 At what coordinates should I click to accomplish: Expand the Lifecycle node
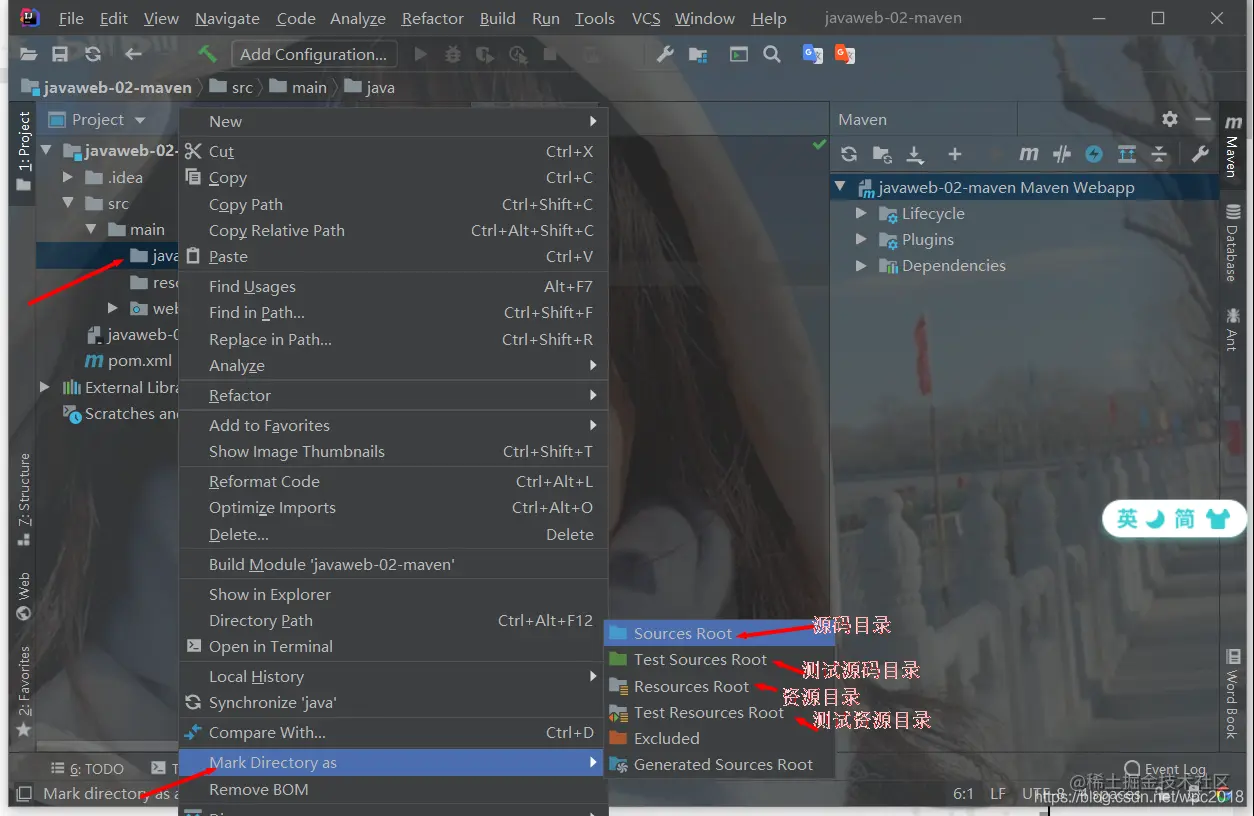[x=861, y=213]
